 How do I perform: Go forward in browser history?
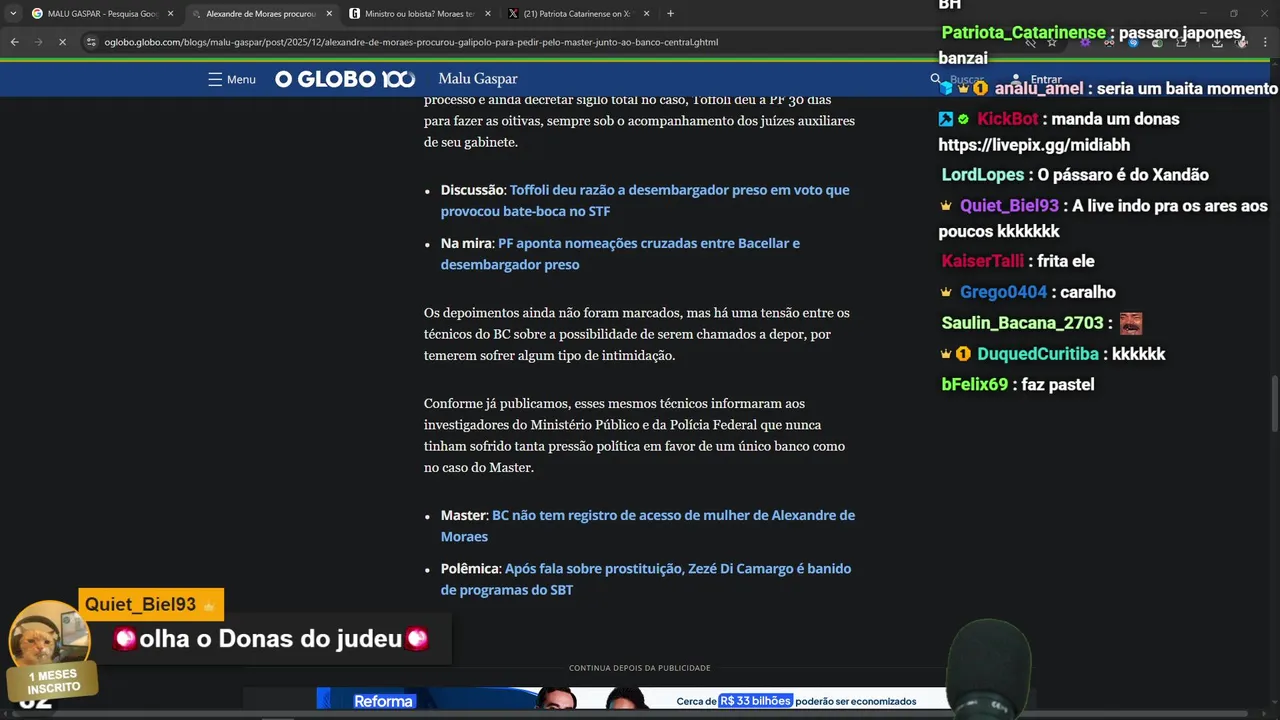[x=38, y=42]
